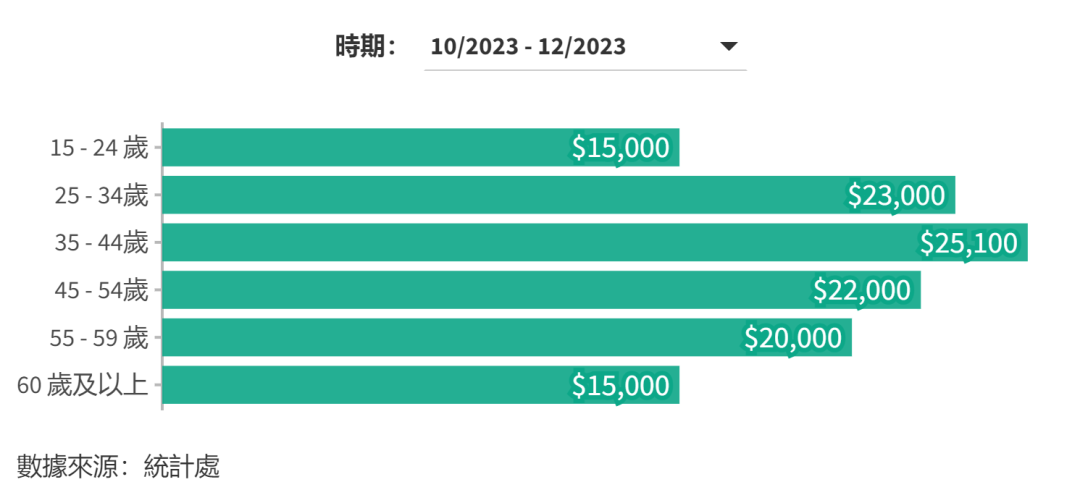Click the 55 - 59 歲 axis label
1080x503 pixels.
[x=99, y=338]
